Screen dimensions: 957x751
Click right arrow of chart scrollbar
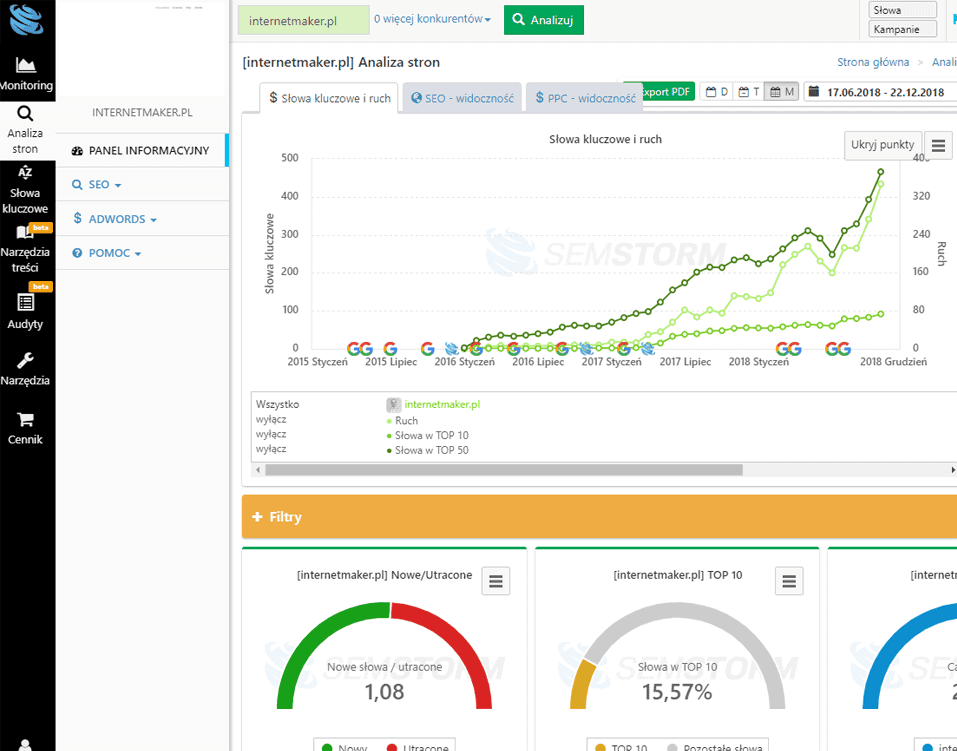(x=953, y=470)
